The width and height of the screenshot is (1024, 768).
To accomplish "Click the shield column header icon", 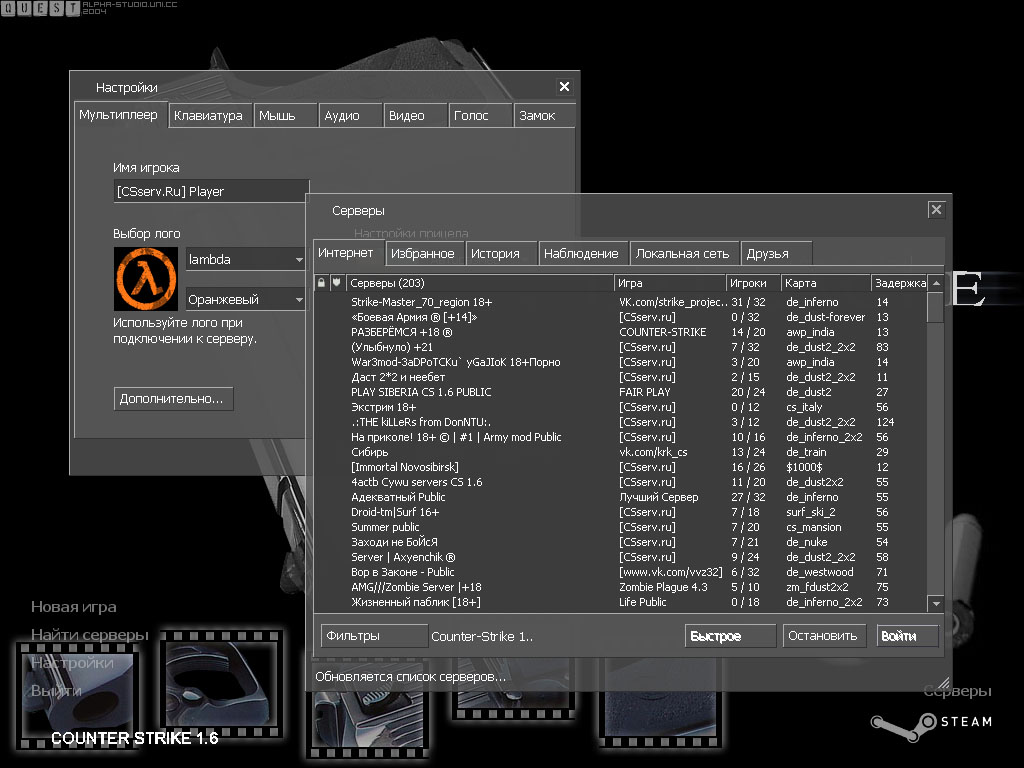I will click(x=337, y=283).
